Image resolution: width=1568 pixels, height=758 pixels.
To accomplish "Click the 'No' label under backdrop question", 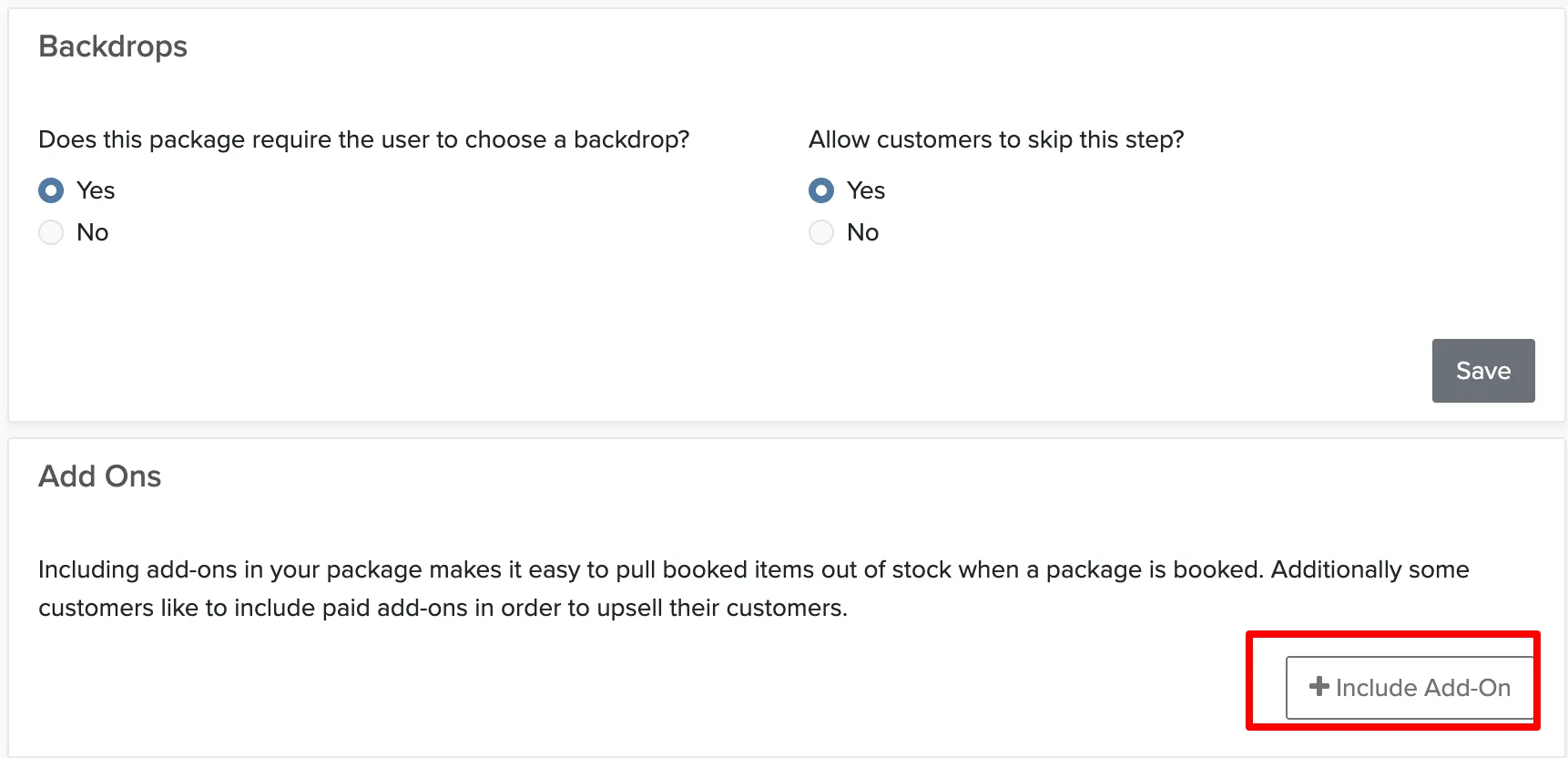I will [93, 232].
